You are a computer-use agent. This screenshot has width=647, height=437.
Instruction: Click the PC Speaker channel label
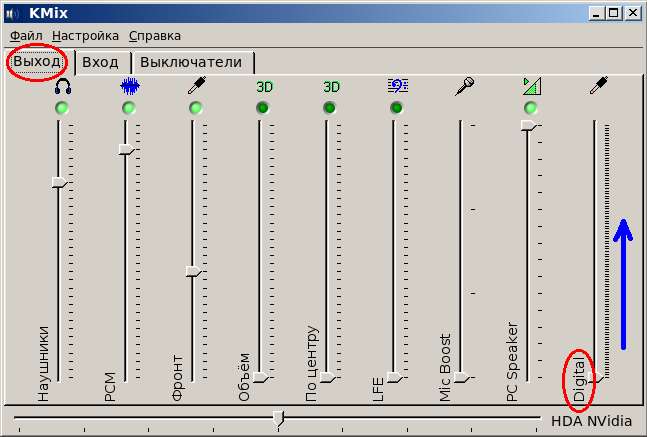512,362
